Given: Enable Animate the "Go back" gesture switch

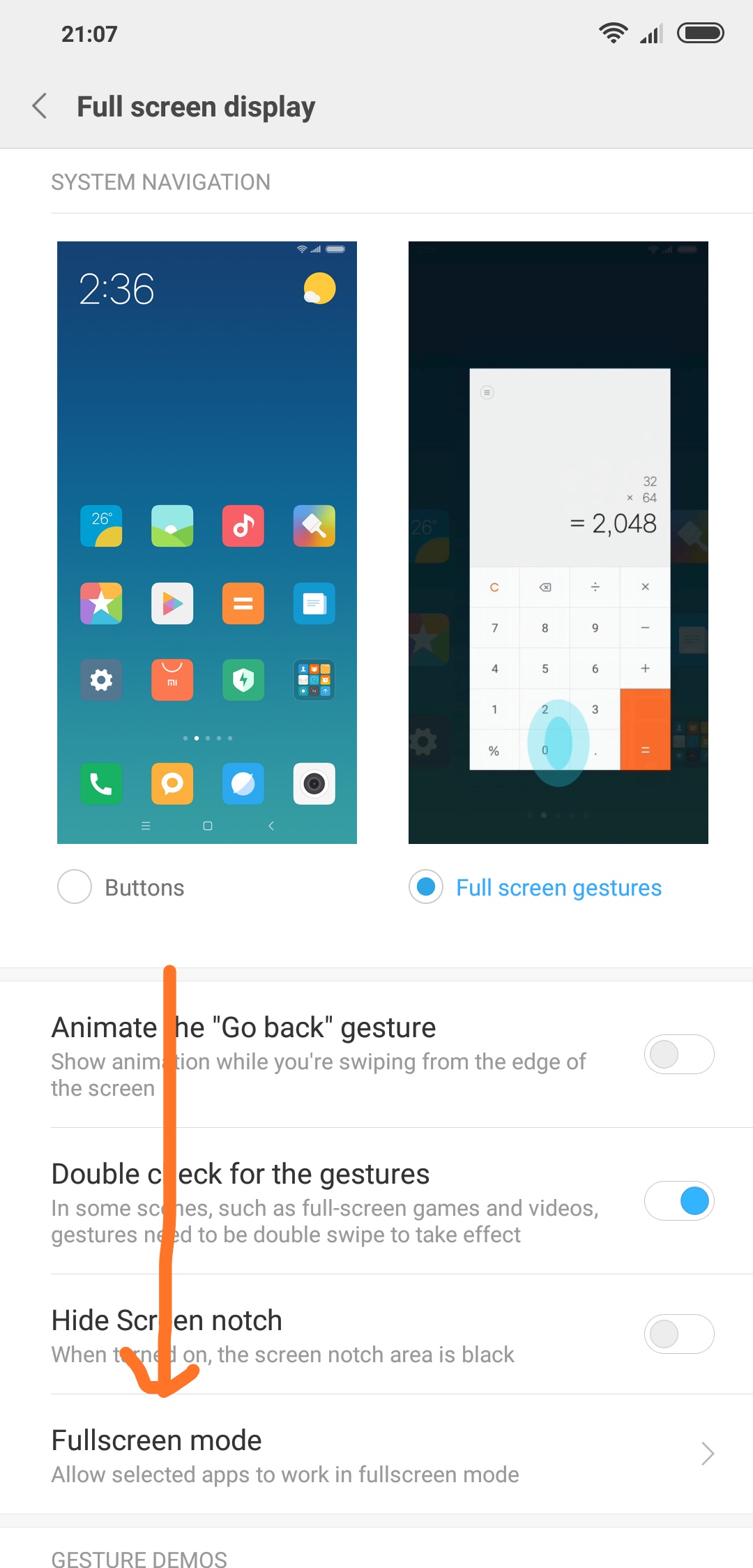Looking at the screenshot, I should 679,1054.
